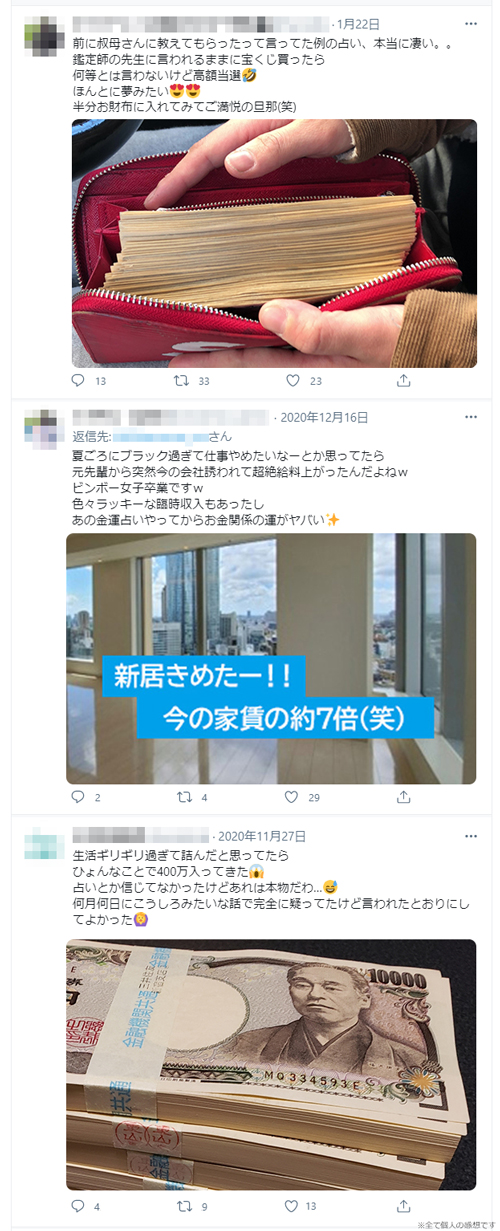Like the tweet with 13 likes
This screenshot has width=500, height=1231.
(x=293, y=1206)
